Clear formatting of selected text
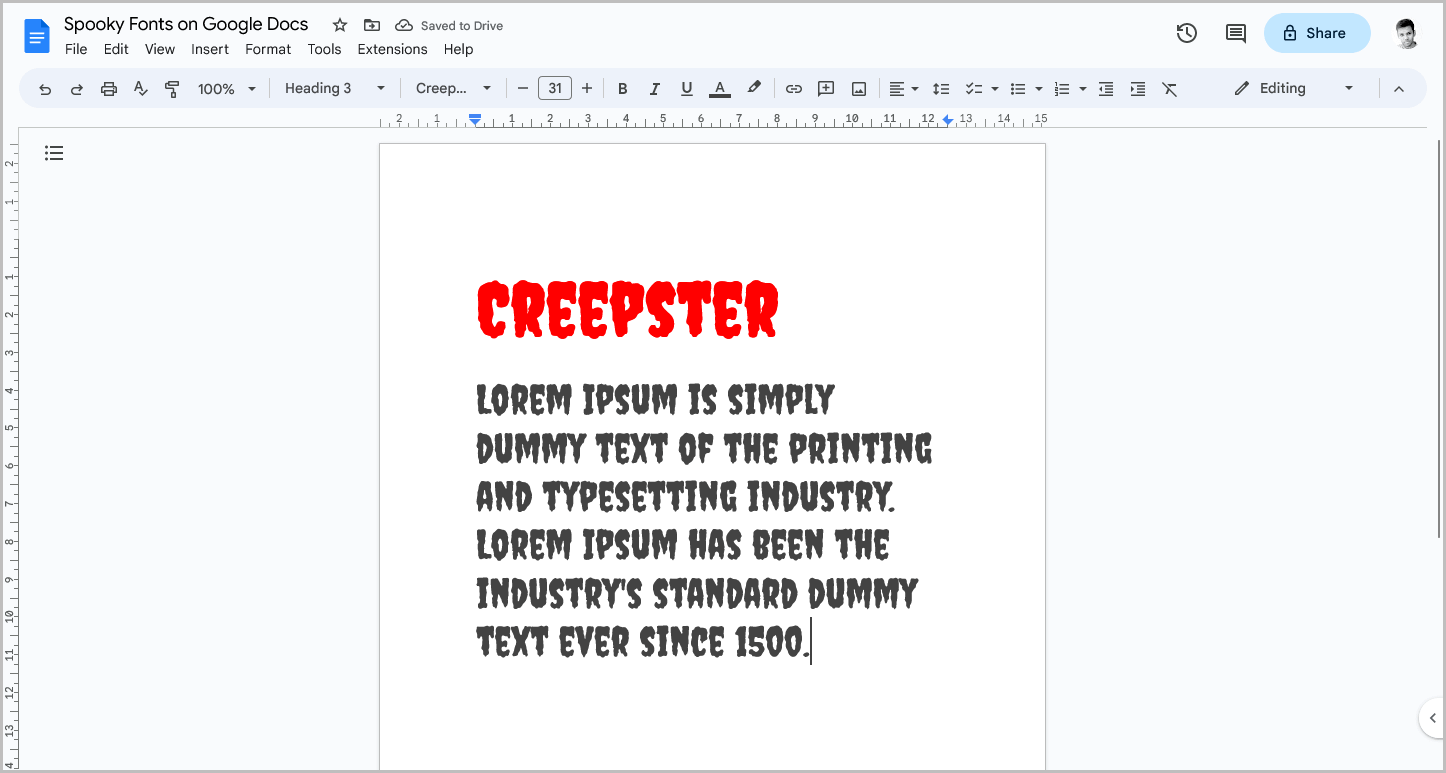The width and height of the screenshot is (1446, 773). (x=1169, y=88)
